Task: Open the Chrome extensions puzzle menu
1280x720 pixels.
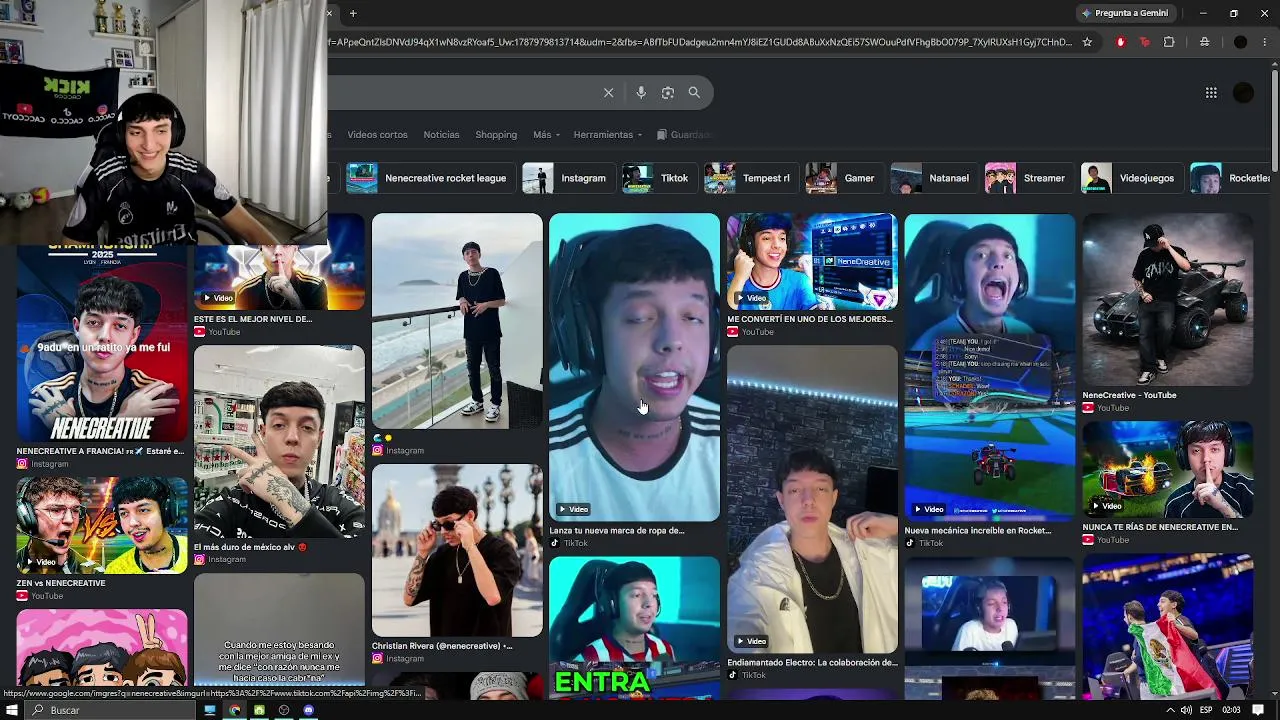Action: 1169,42
